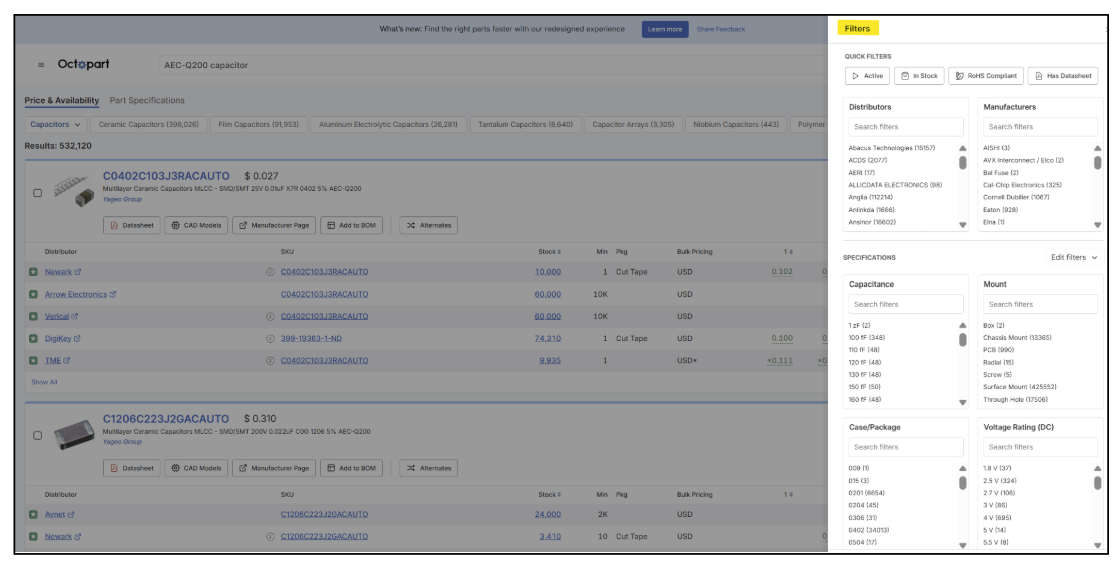1120x565 pixels.
Task: Switch to the Price & Availability tab
Action: point(61,101)
